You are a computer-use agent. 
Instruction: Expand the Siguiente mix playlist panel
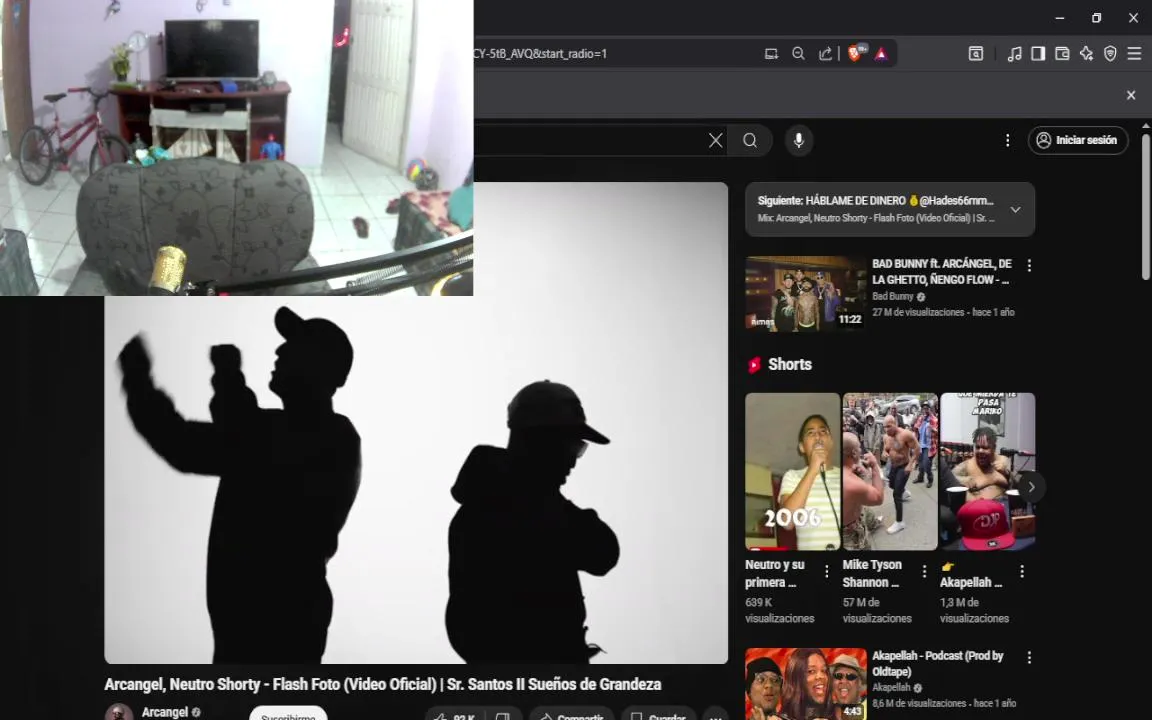[x=1015, y=209]
